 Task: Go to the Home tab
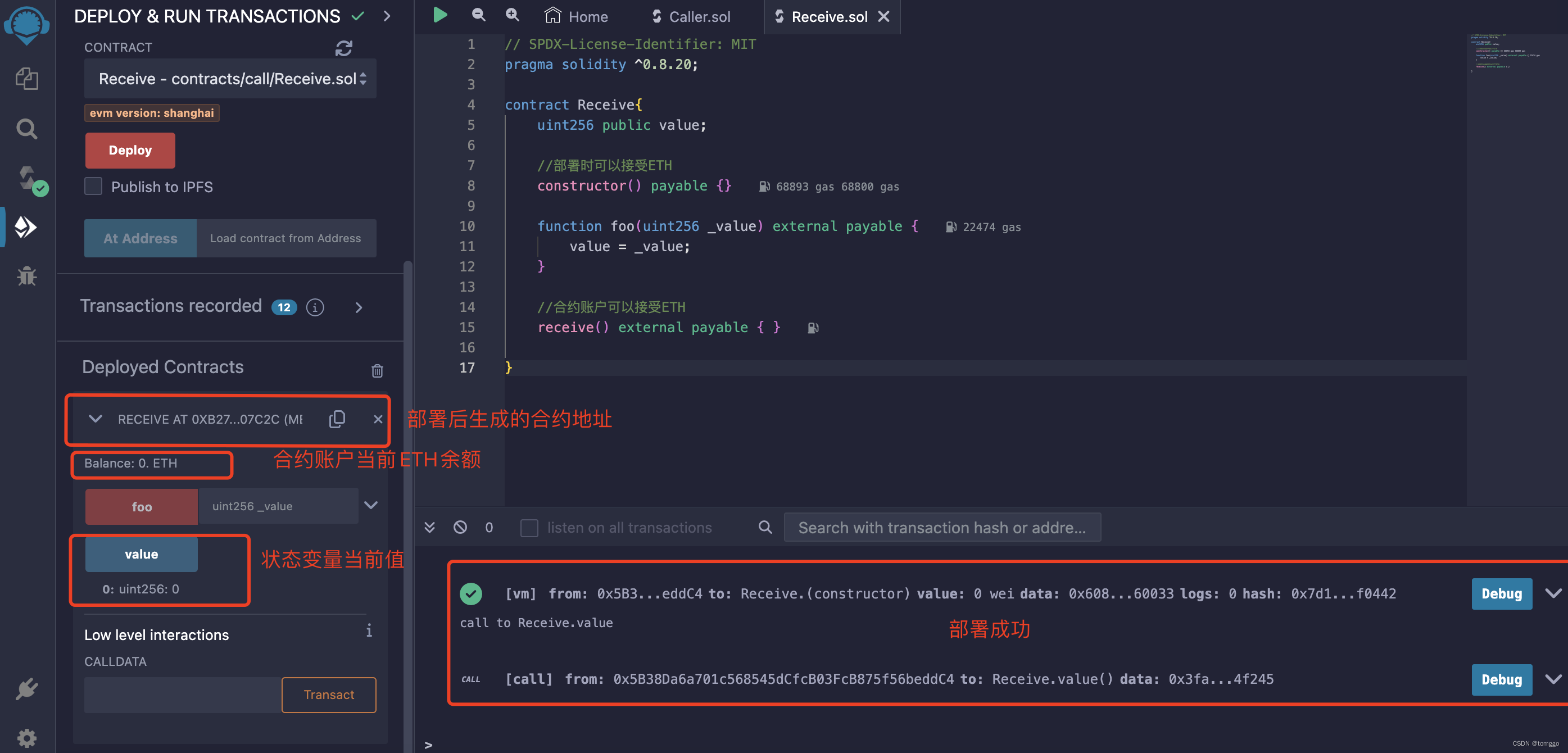coord(575,16)
